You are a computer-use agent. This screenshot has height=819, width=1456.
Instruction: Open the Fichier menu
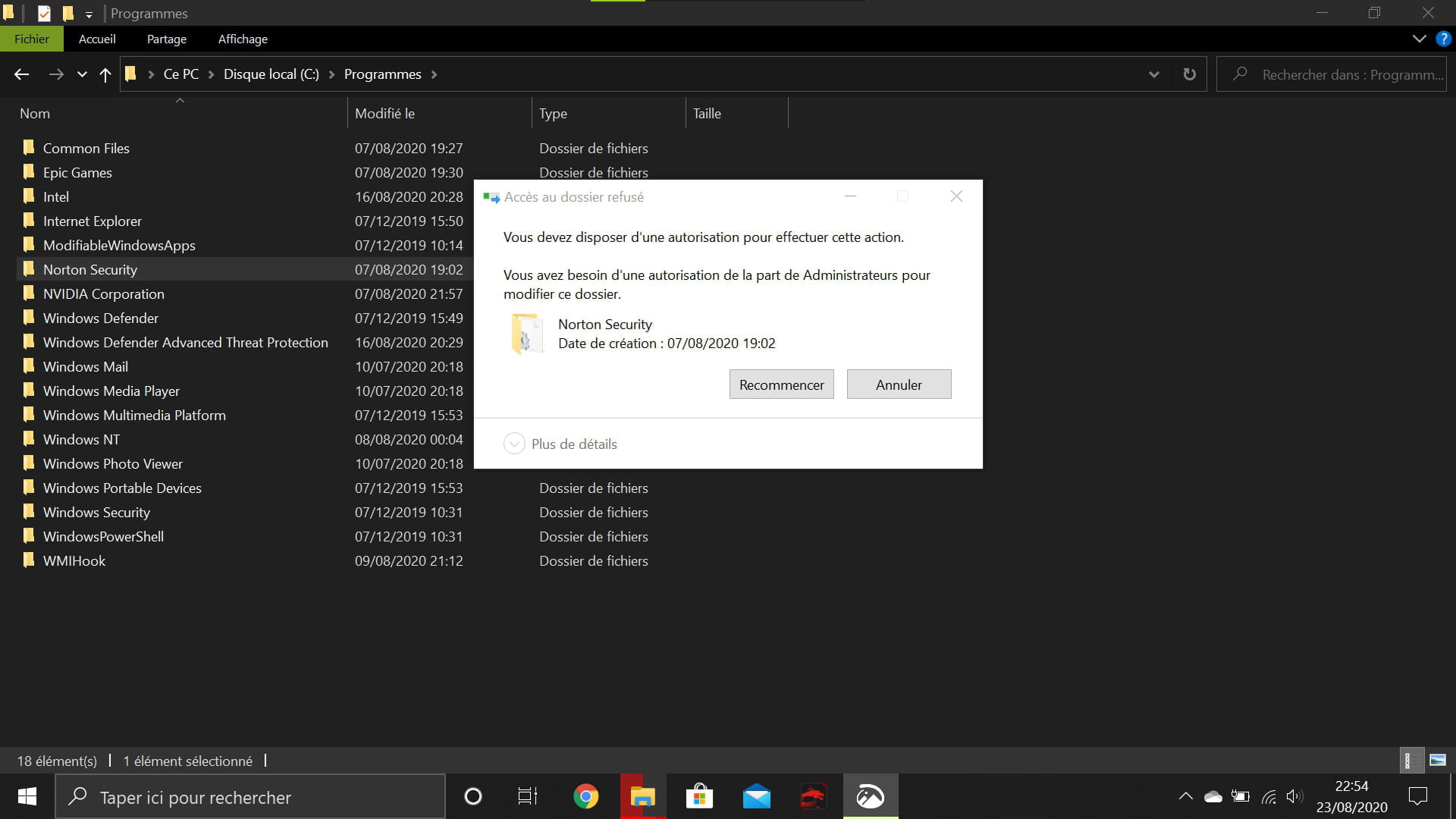[x=32, y=39]
